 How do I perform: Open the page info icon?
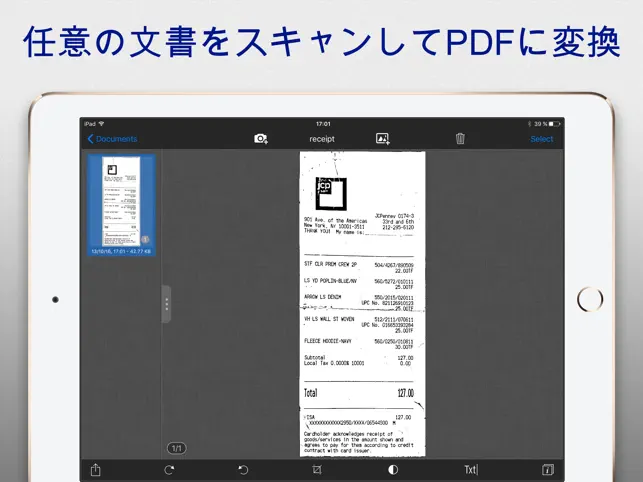pos(548,470)
